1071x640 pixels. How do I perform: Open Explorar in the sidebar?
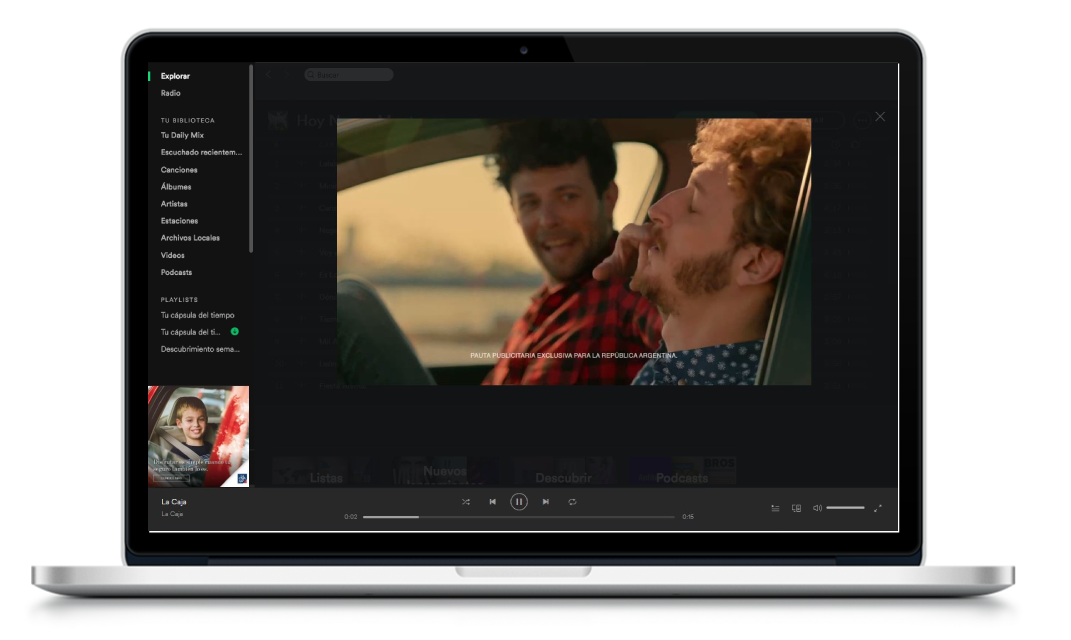[x=176, y=76]
